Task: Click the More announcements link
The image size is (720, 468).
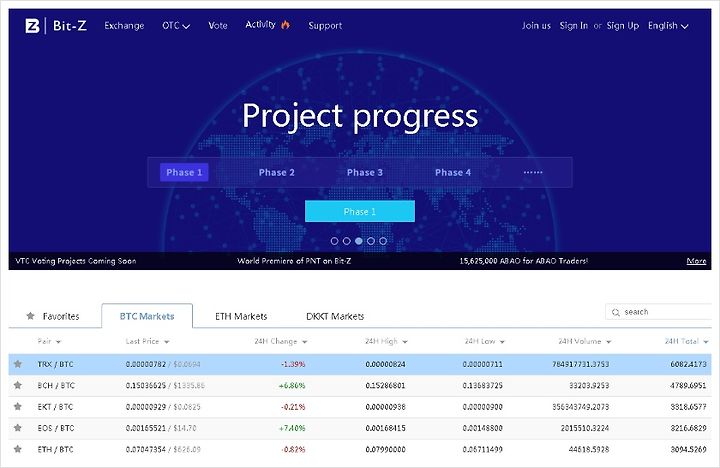Action: [696, 261]
